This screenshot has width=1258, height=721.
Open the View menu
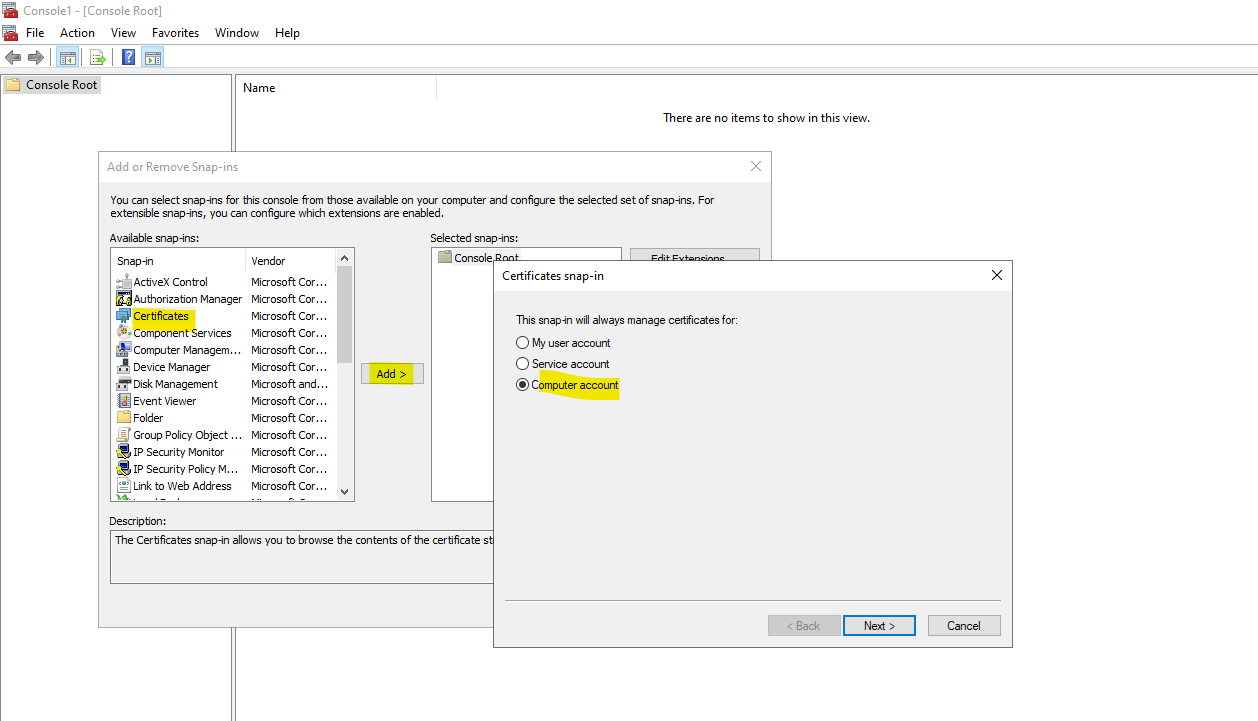tap(124, 33)
